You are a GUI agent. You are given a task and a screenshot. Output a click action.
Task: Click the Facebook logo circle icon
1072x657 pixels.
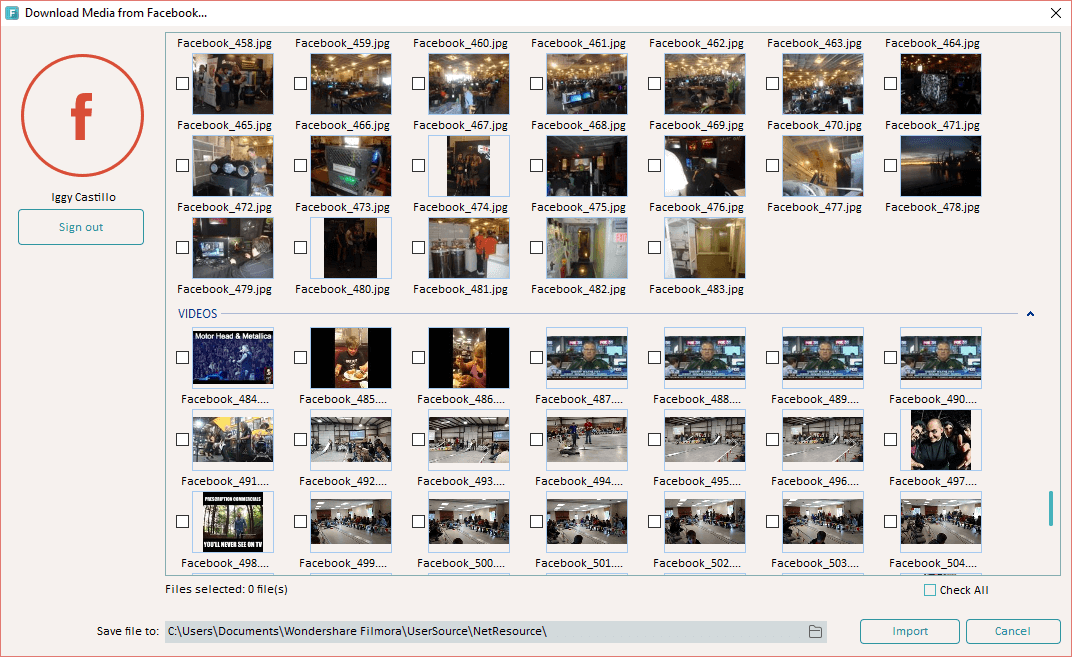coord(81,115)
